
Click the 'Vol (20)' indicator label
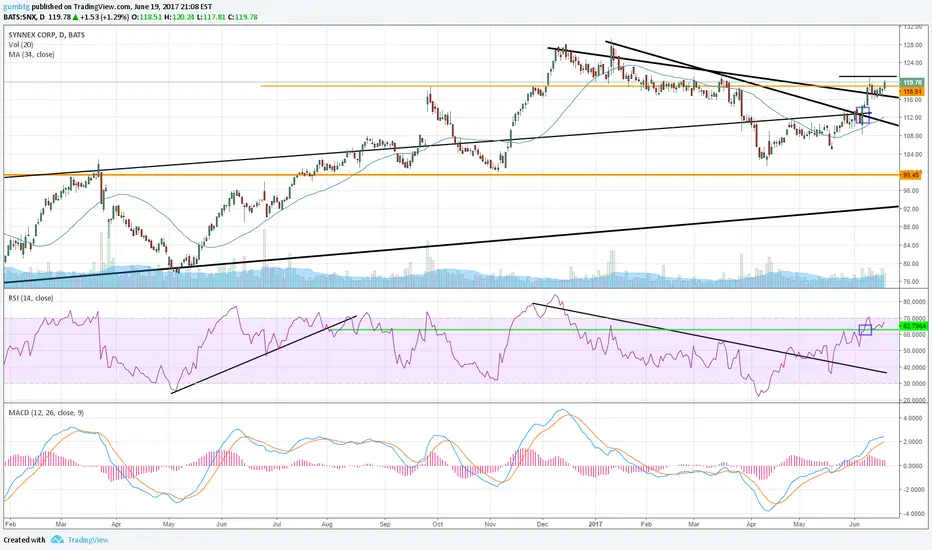pos(21,45)
